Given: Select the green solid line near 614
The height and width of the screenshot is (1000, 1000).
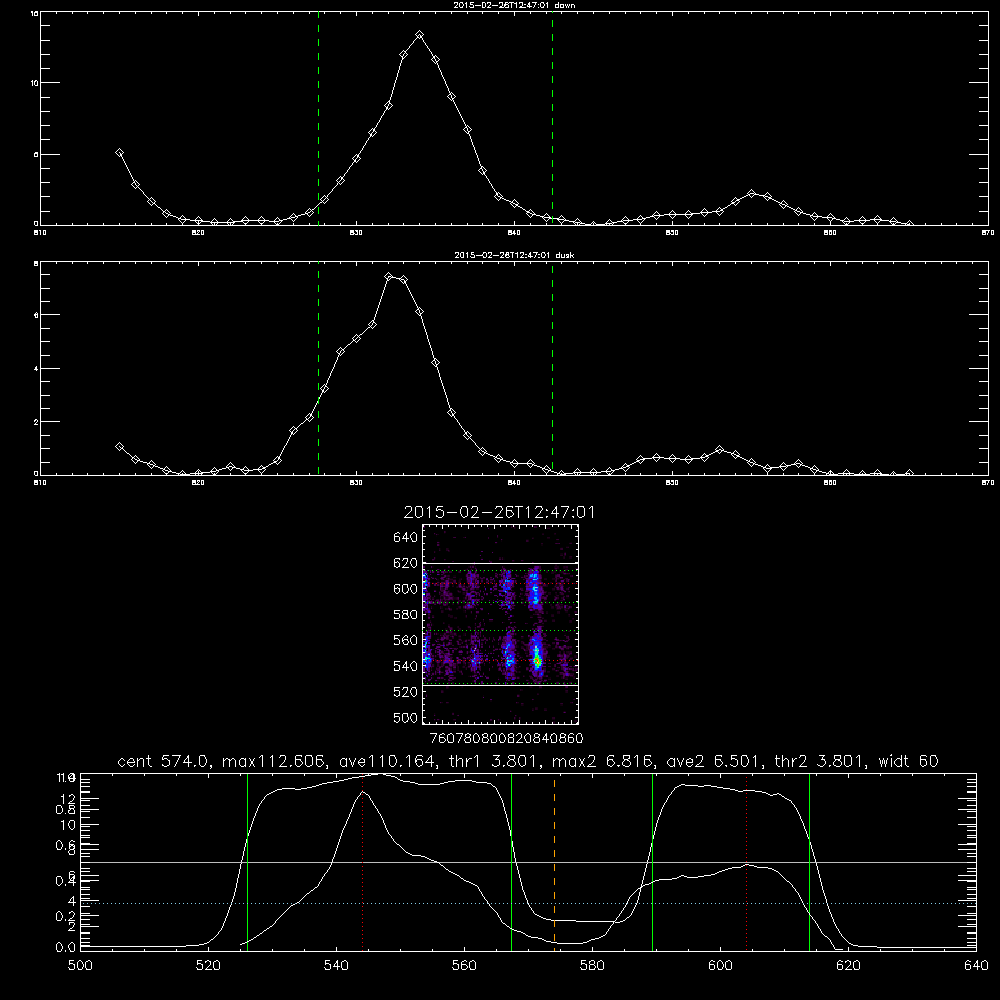Looking at the screenshot, I should coord(809,861).
